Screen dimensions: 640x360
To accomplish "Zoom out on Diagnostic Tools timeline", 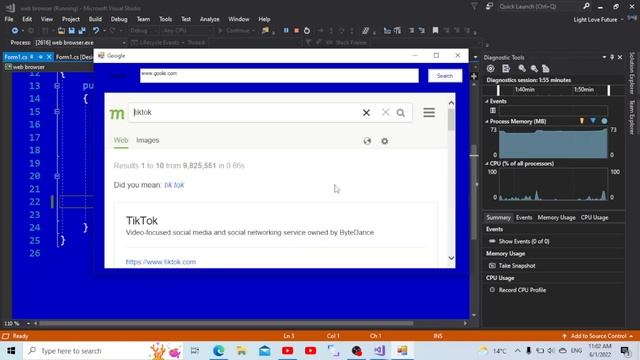I will [x=534, y=69].
